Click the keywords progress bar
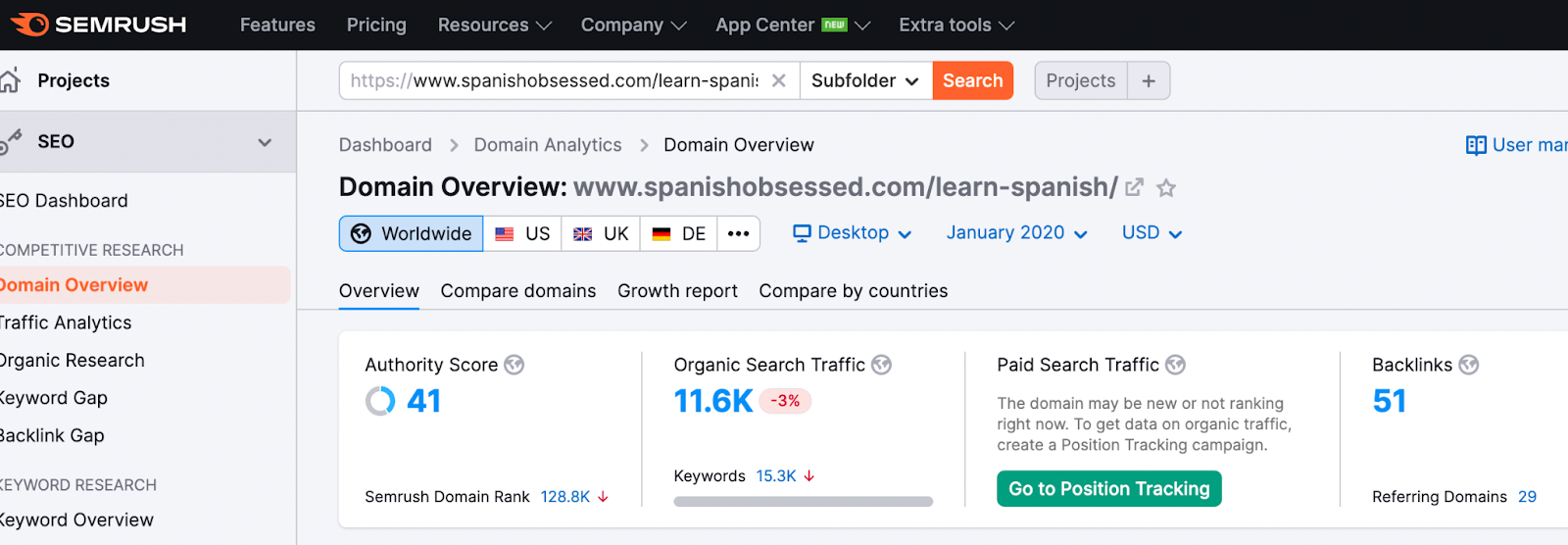 click(x=804, y=502)
